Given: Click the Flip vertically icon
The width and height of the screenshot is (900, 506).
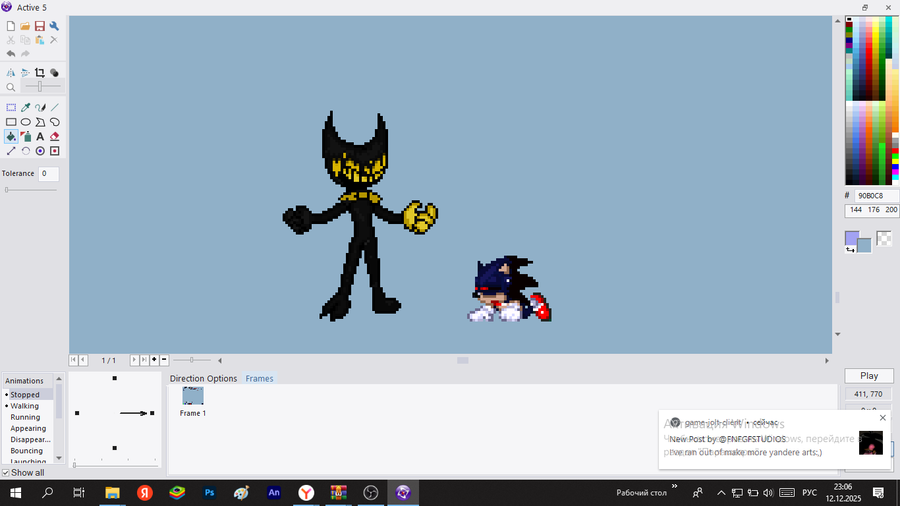Looking at the screenshot, I should [x=25, y=73].
